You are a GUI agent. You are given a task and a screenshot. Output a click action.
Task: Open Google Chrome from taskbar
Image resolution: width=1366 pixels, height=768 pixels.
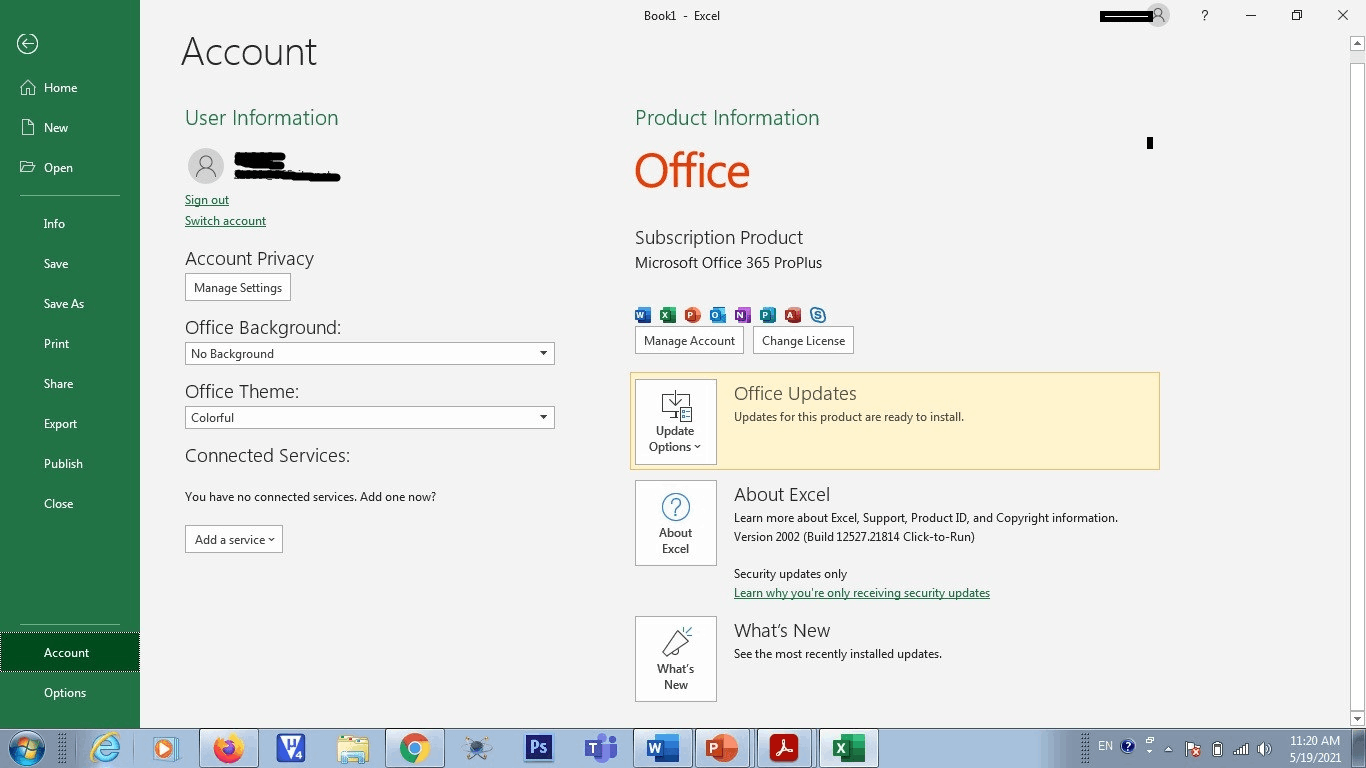[414, 748]
